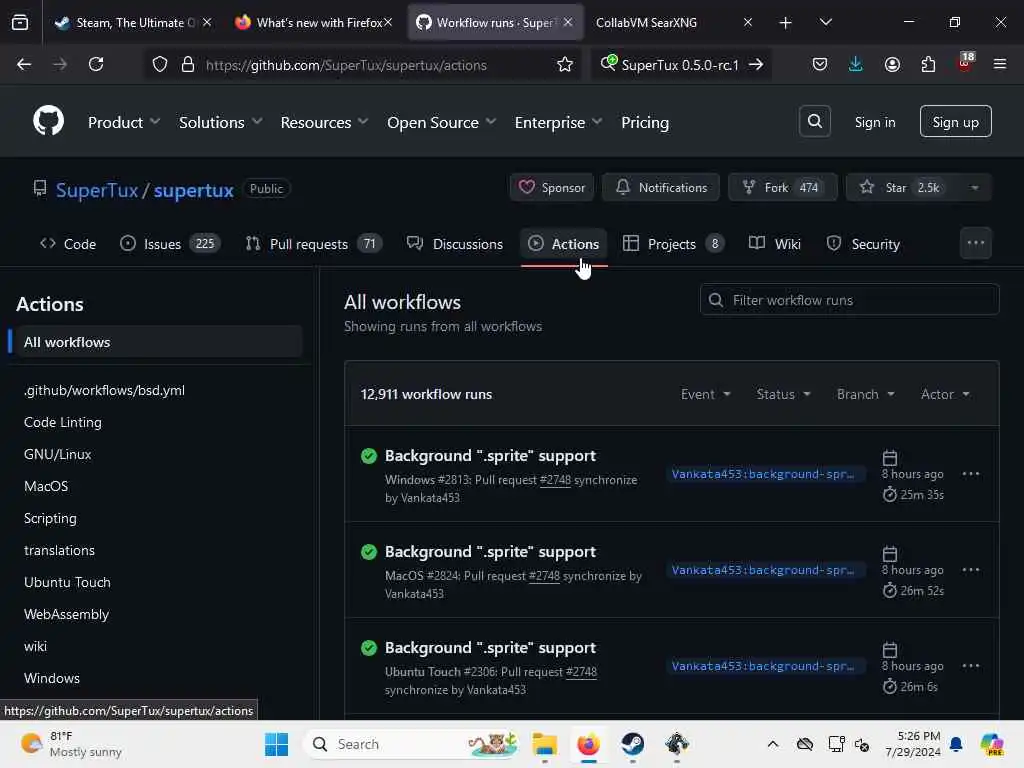This screenshot has height=768, width=1024.
Task: Select the Ubuntu Touch workflow in the sidebar
Action: [x=67, y=582]
